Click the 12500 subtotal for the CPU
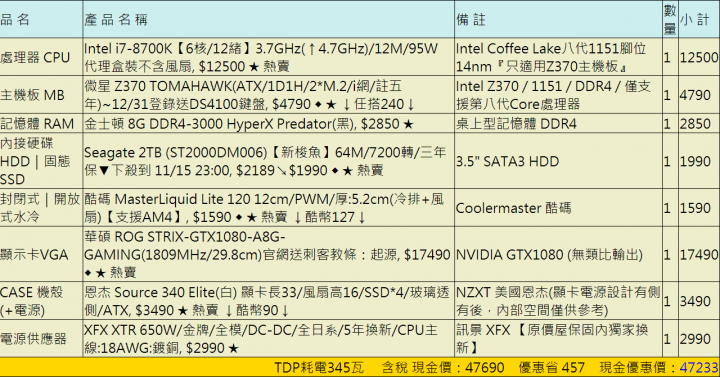The image size is (720, 377). tap(699, 57)
